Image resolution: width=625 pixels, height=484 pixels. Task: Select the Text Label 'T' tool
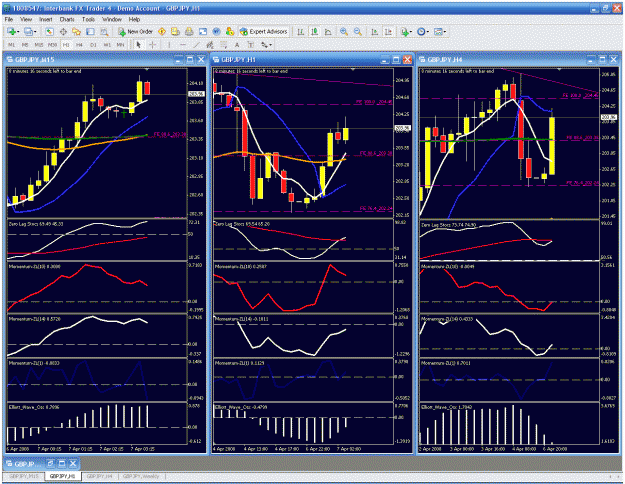[251, 45]
